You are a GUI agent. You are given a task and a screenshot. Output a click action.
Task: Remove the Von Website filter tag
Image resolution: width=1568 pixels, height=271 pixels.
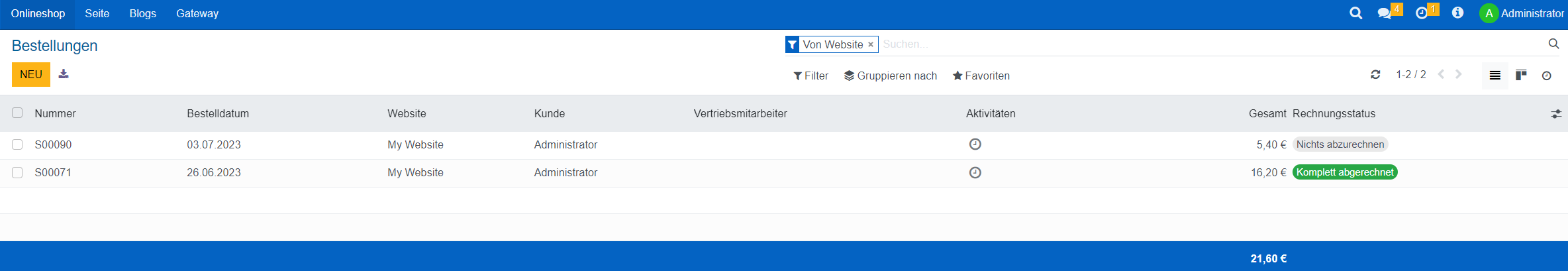tap(871, 44)
